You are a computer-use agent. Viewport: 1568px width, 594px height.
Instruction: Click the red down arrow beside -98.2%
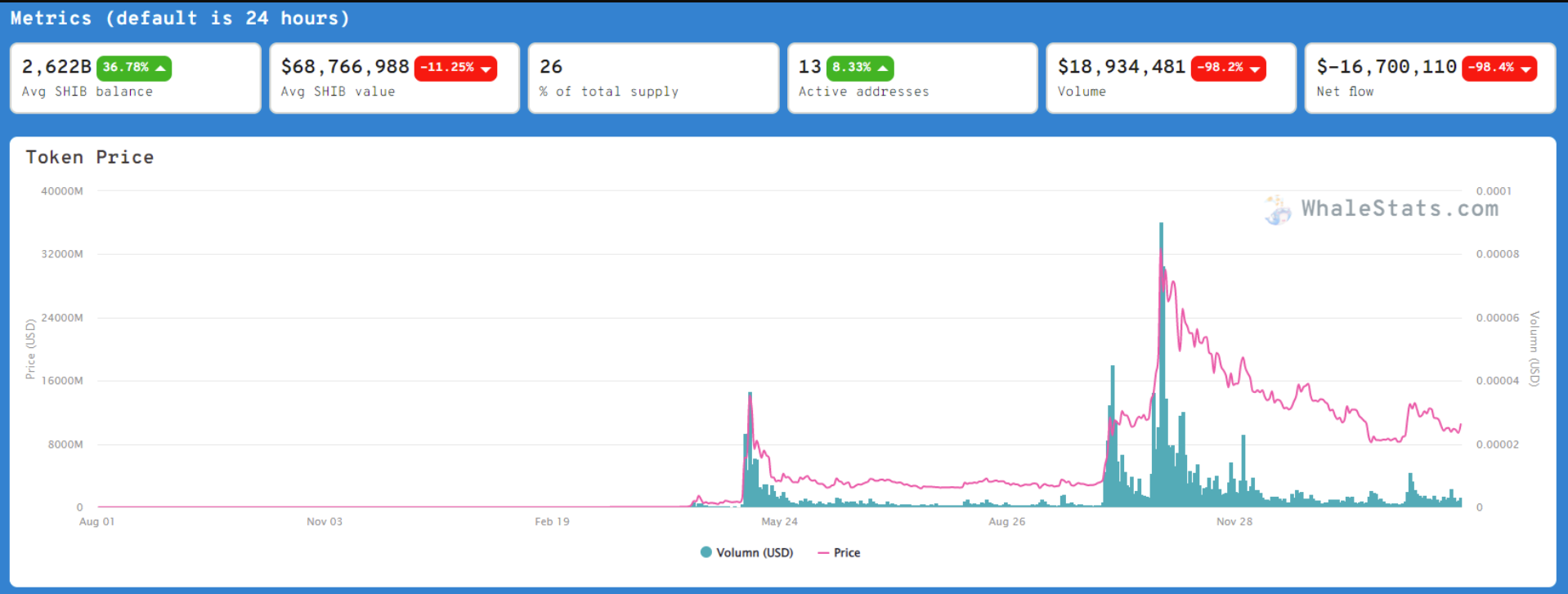[x=1254, y=69]
